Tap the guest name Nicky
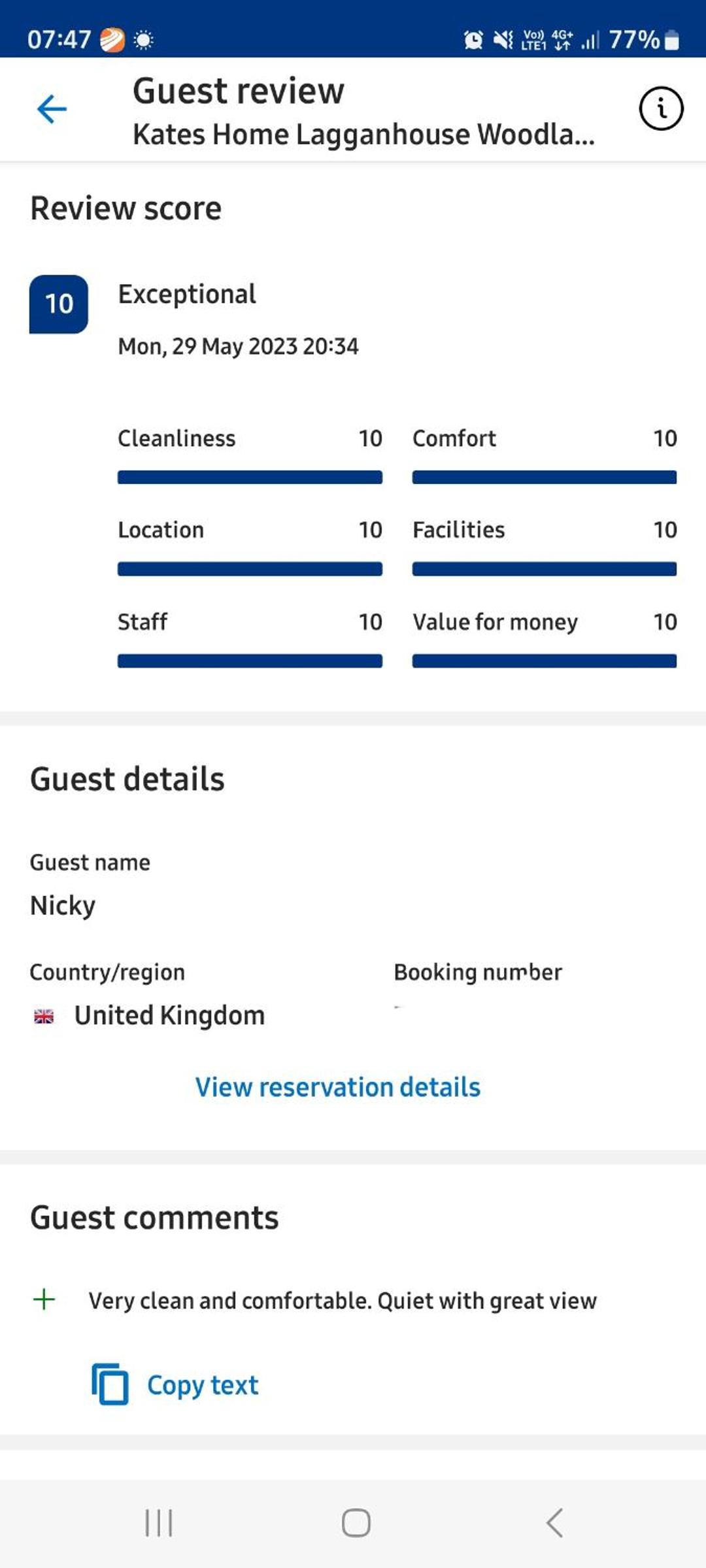 pyautogui.click(x=63, y=906)
